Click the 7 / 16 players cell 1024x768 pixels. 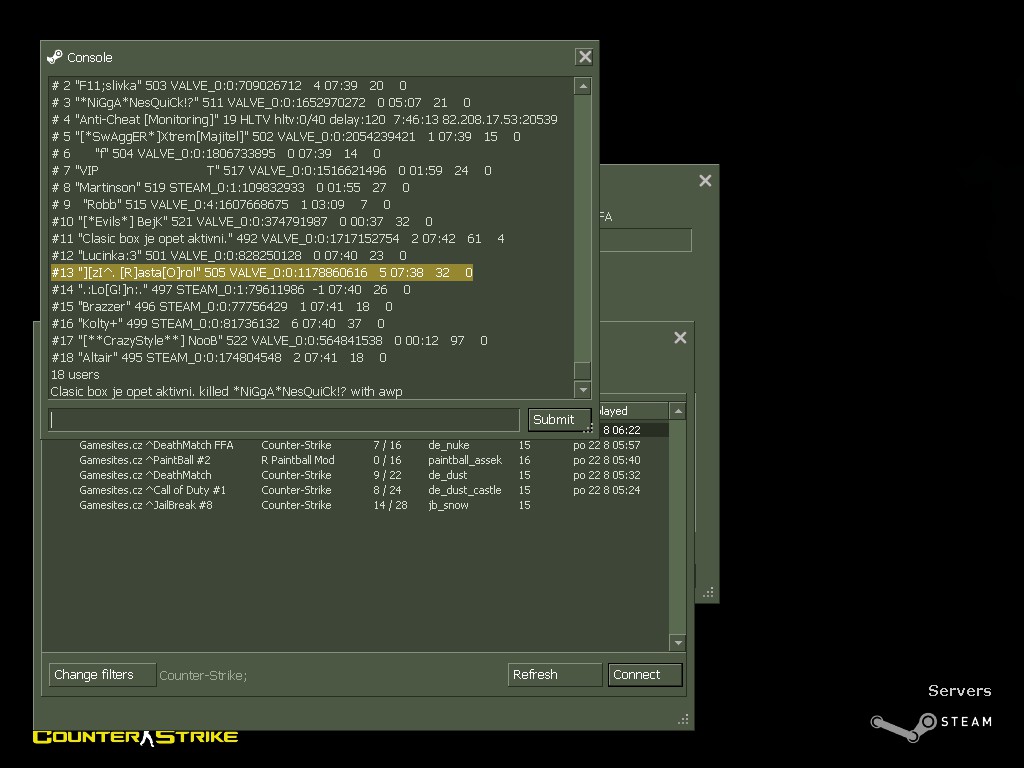(x=387, y=445)
